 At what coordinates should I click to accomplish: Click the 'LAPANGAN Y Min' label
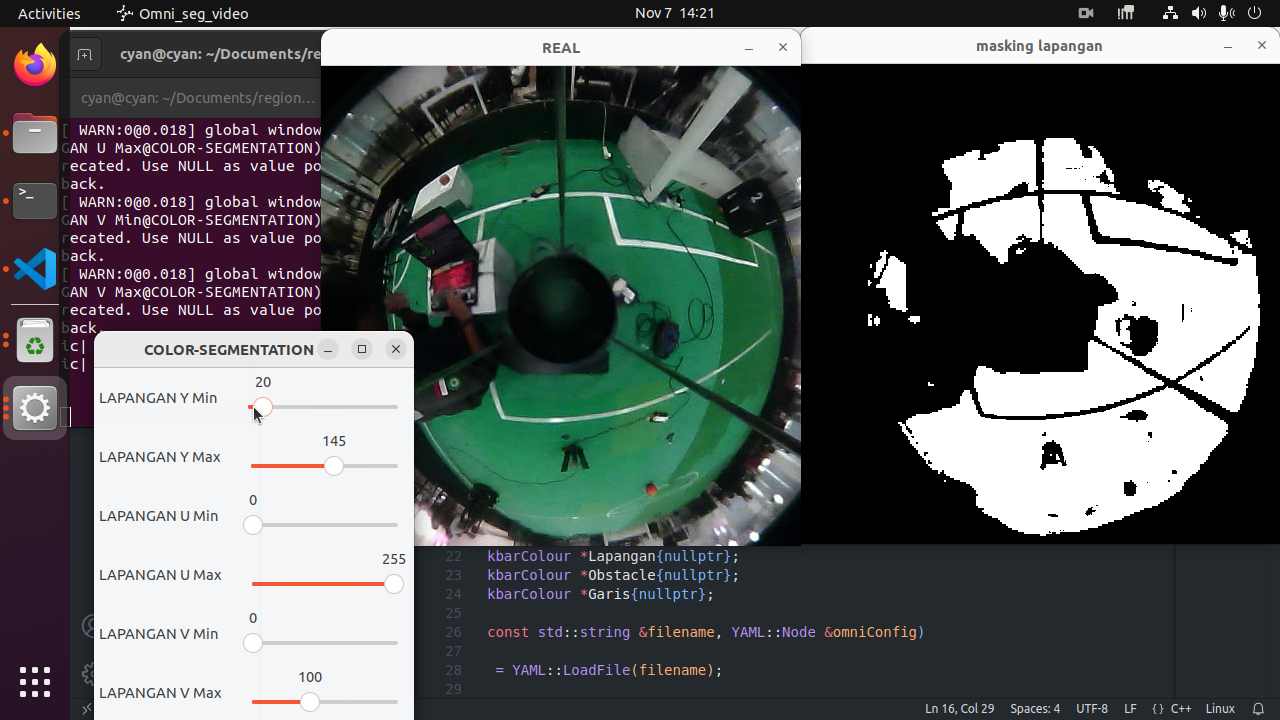[x=158, y=398]
